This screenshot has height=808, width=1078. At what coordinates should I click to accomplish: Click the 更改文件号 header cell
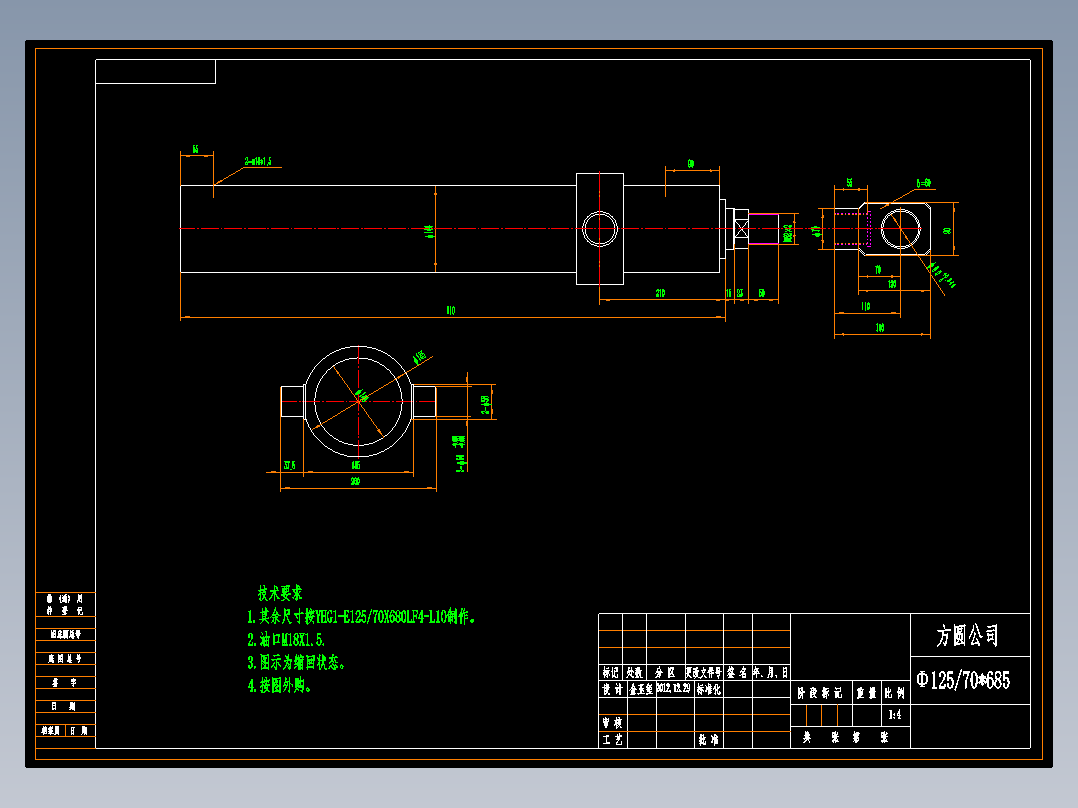pos(704,673)
